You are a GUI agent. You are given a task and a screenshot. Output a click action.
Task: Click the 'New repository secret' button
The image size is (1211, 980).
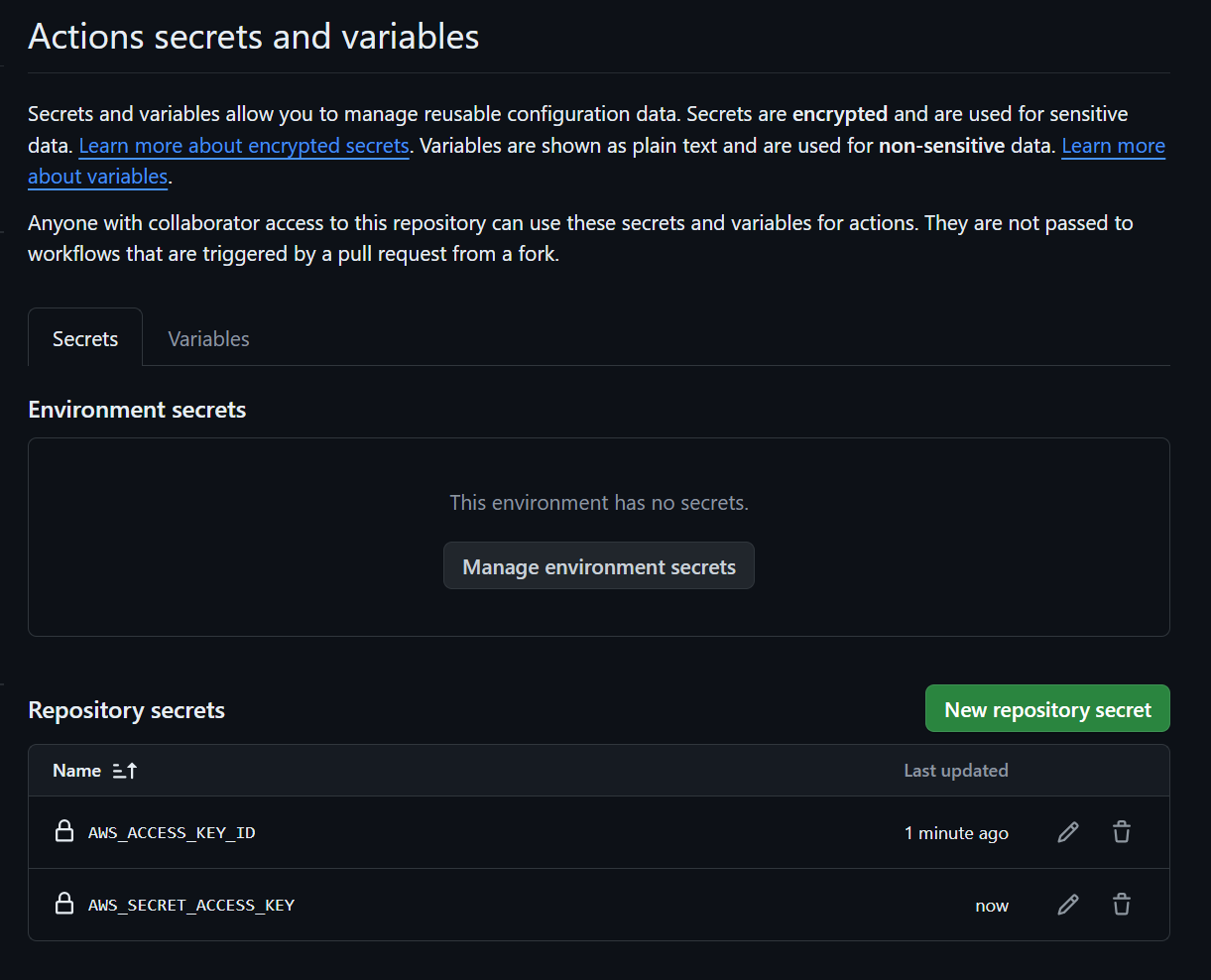click(1047, 708)
